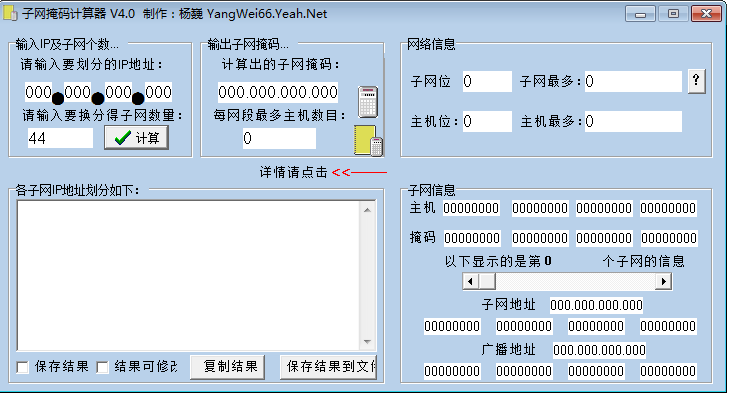Image resolution: width=731 pixels, height=393 pixels.
Task: Click the subnet selector left arrow
Action: point(470,282)
